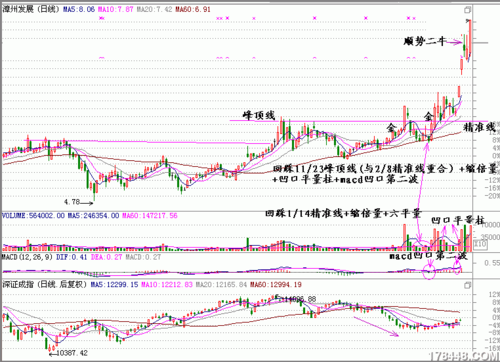500x362 pixels.
Task: Click the index MA10:12212.83 label
Action: pos(167,285)
